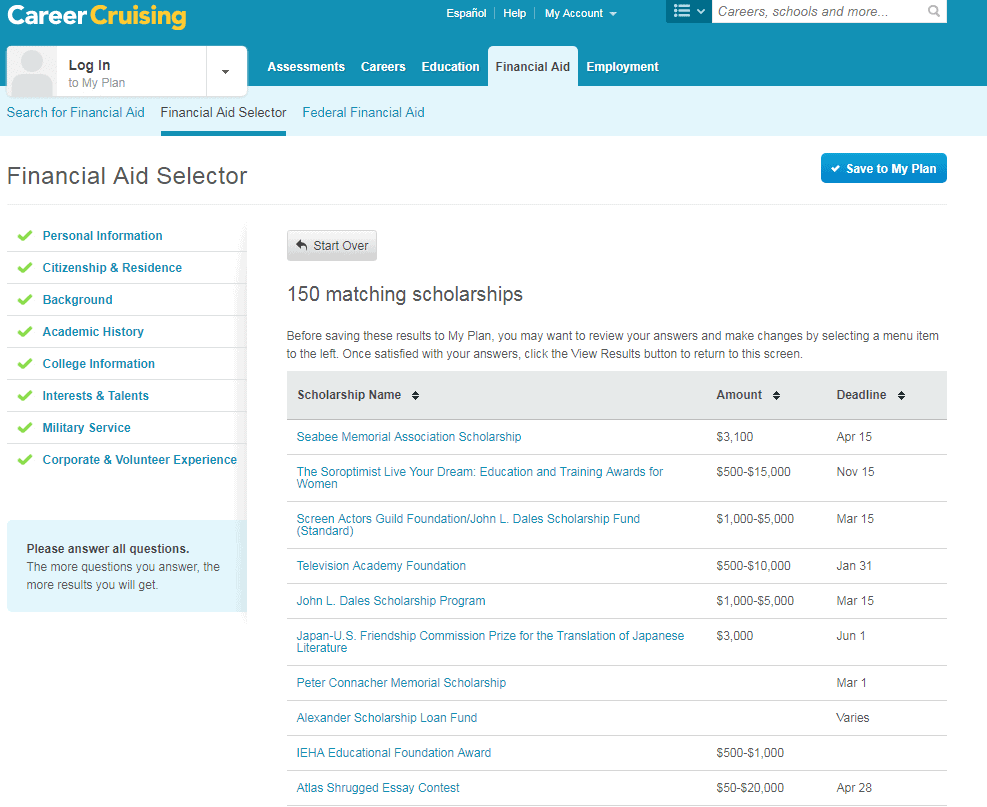Screen dimensions: 987x807
Task: Click the Jan 31 deadline cell
Action: pyautogui.click(x=854, y=566)
